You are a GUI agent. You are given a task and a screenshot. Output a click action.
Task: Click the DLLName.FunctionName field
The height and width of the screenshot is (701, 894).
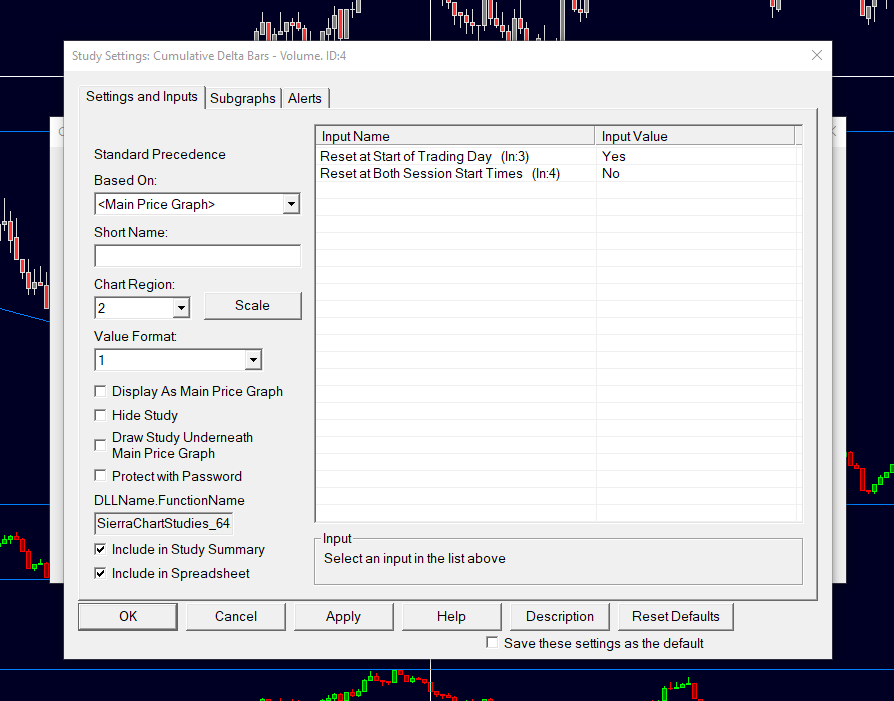tap(164, 524)
